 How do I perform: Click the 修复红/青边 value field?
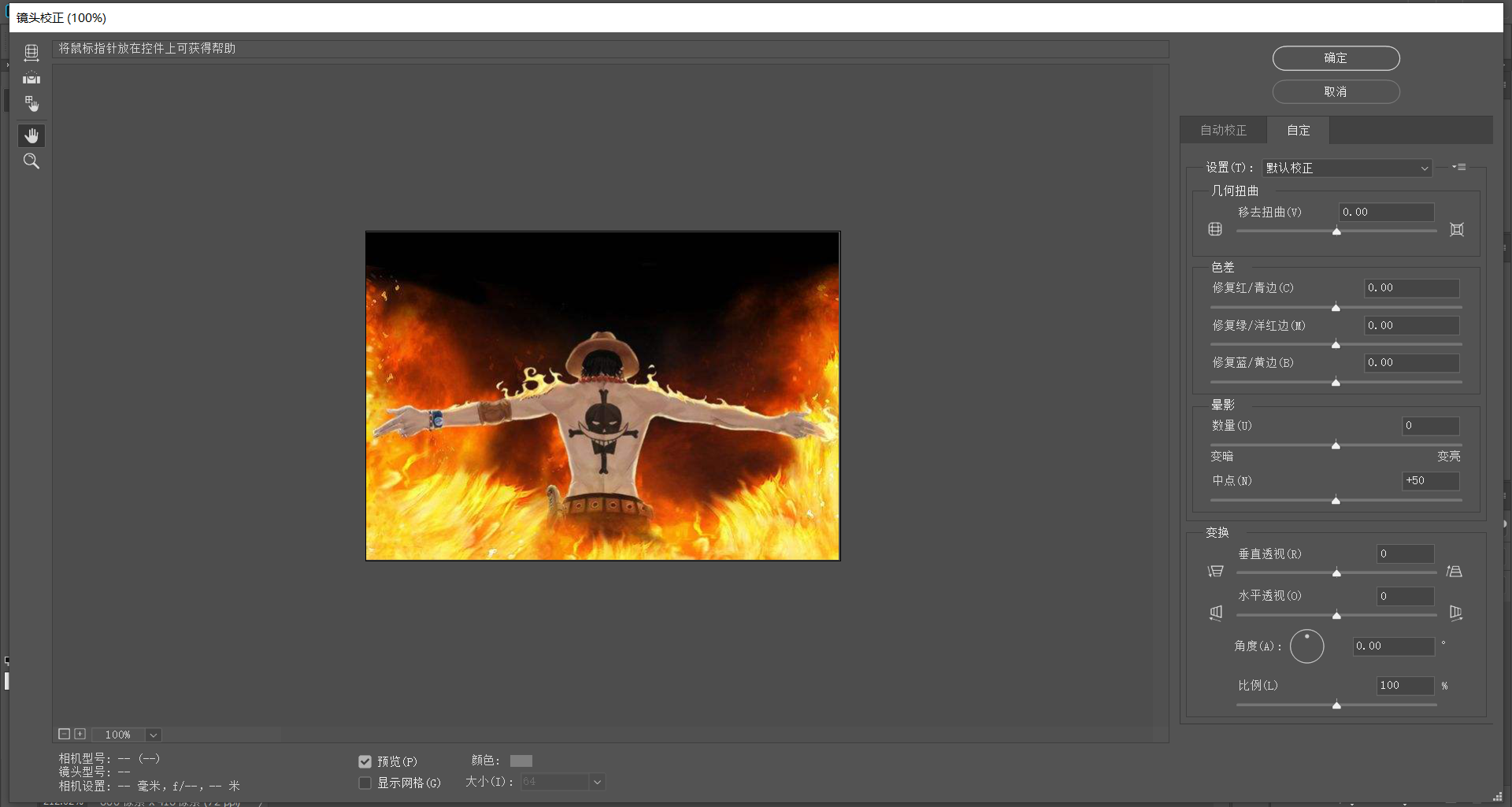coord(1411,288)
